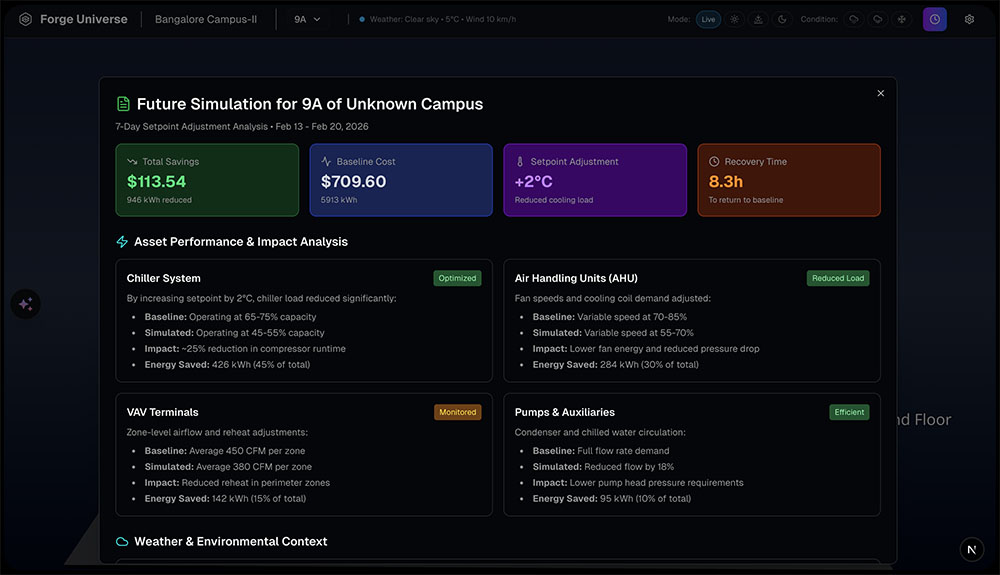The height and width of the screenshot is (575, 1000).
Task: Open settings via the gear icon
Action: click(969, 19)
